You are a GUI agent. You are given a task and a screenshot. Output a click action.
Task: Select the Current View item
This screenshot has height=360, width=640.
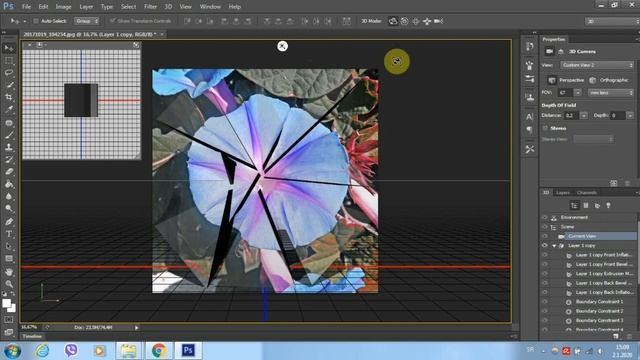pyautogui.click(x=582, y=236)
